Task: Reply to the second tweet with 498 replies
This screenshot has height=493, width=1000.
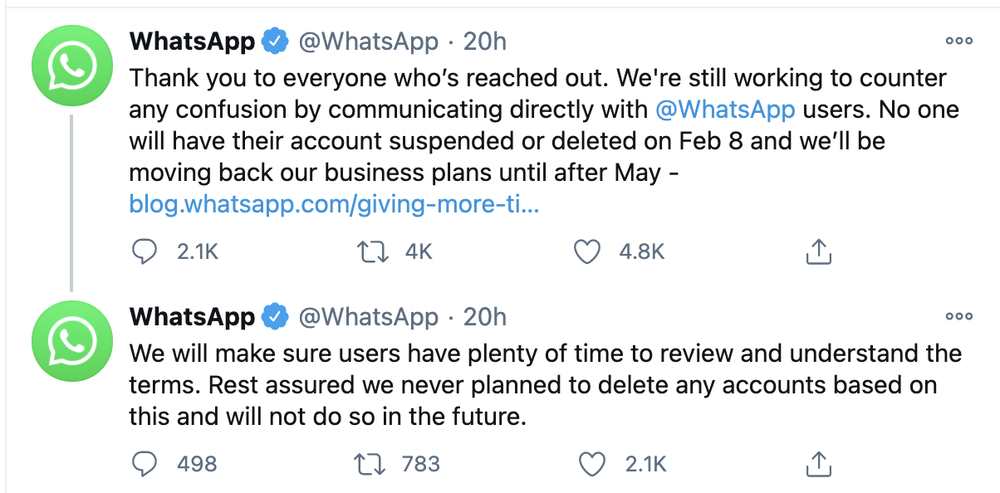Action: [x=144, y=464]
